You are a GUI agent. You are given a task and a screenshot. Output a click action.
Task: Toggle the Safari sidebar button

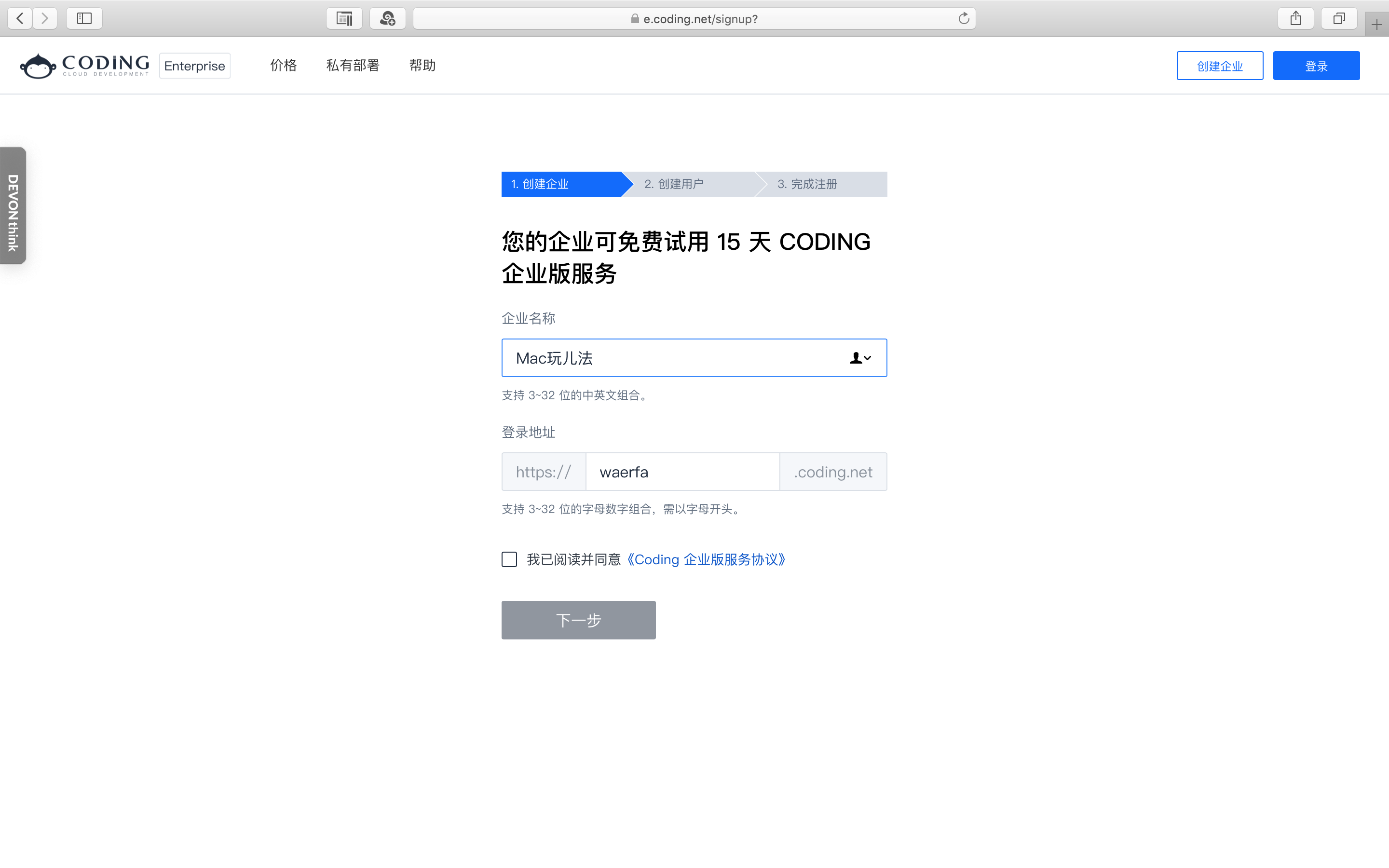84,18
